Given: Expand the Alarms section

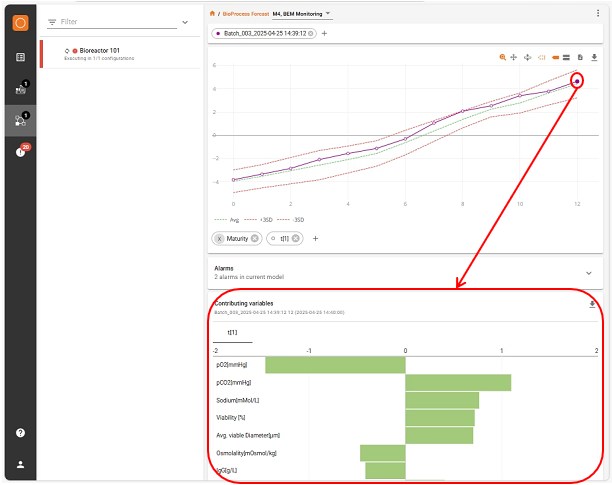Looking at the screenshot, I should point(588,271).
